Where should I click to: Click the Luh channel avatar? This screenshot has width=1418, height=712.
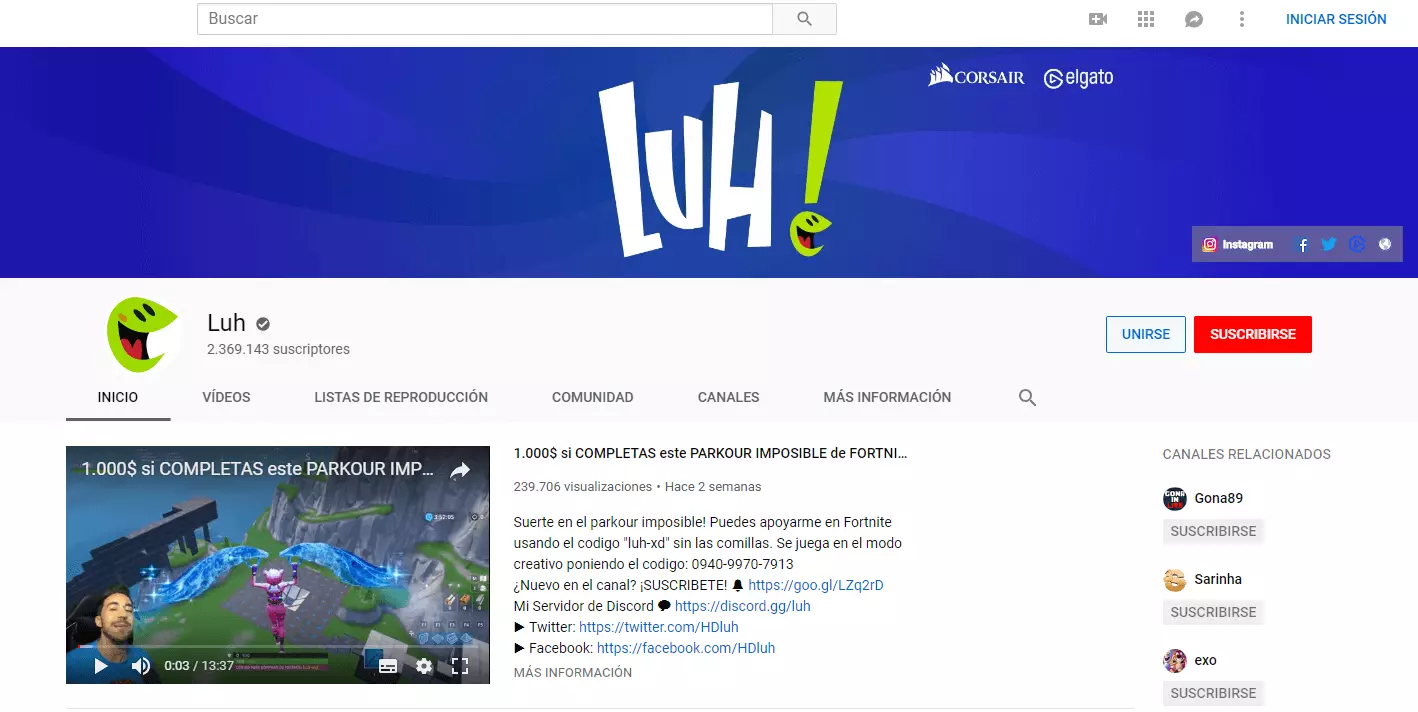pyautogui.click(x=143, y=334)
